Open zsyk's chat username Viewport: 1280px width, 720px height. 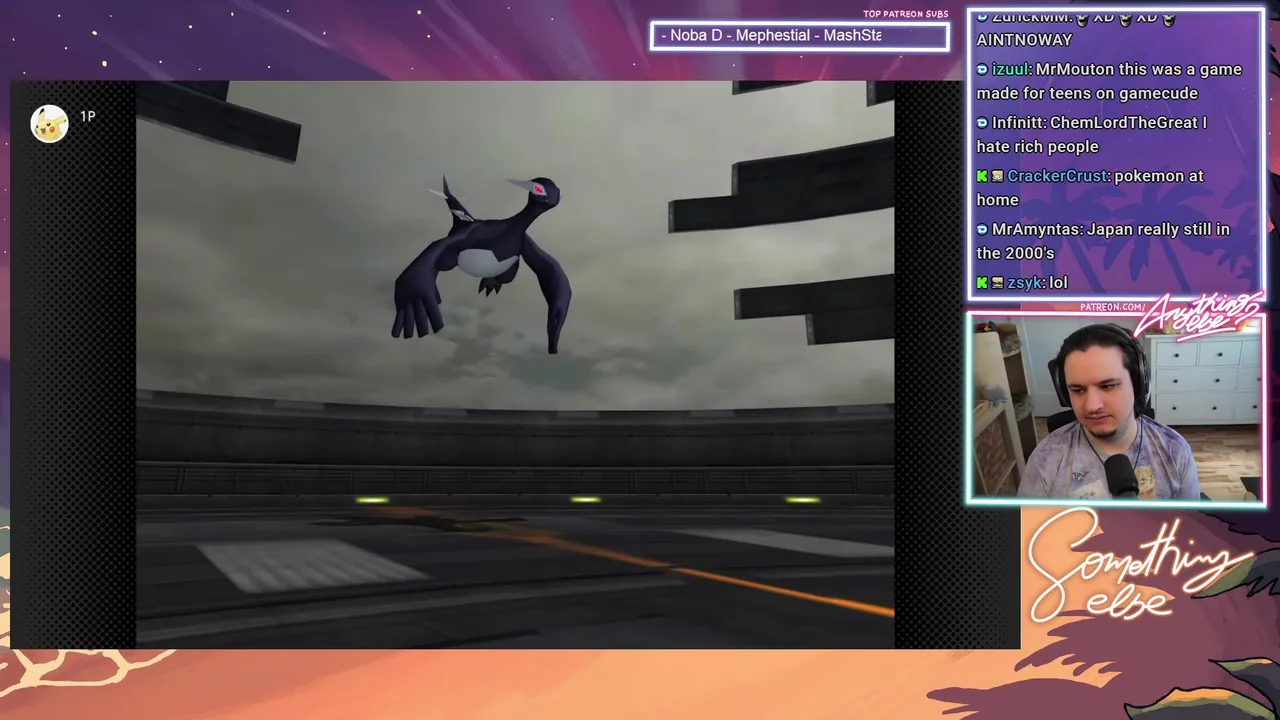click(x=1024, y=283)
